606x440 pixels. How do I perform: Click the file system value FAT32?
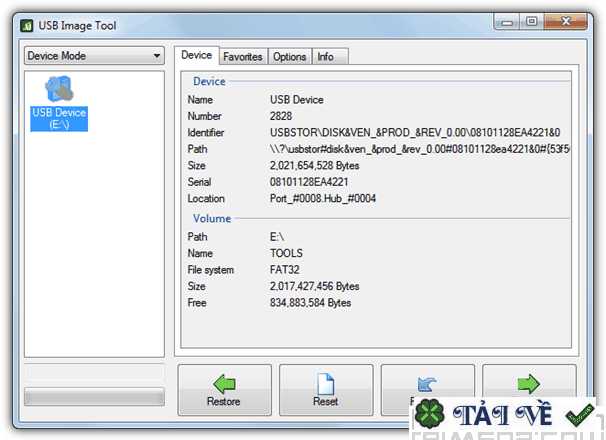tap(284, 269)
